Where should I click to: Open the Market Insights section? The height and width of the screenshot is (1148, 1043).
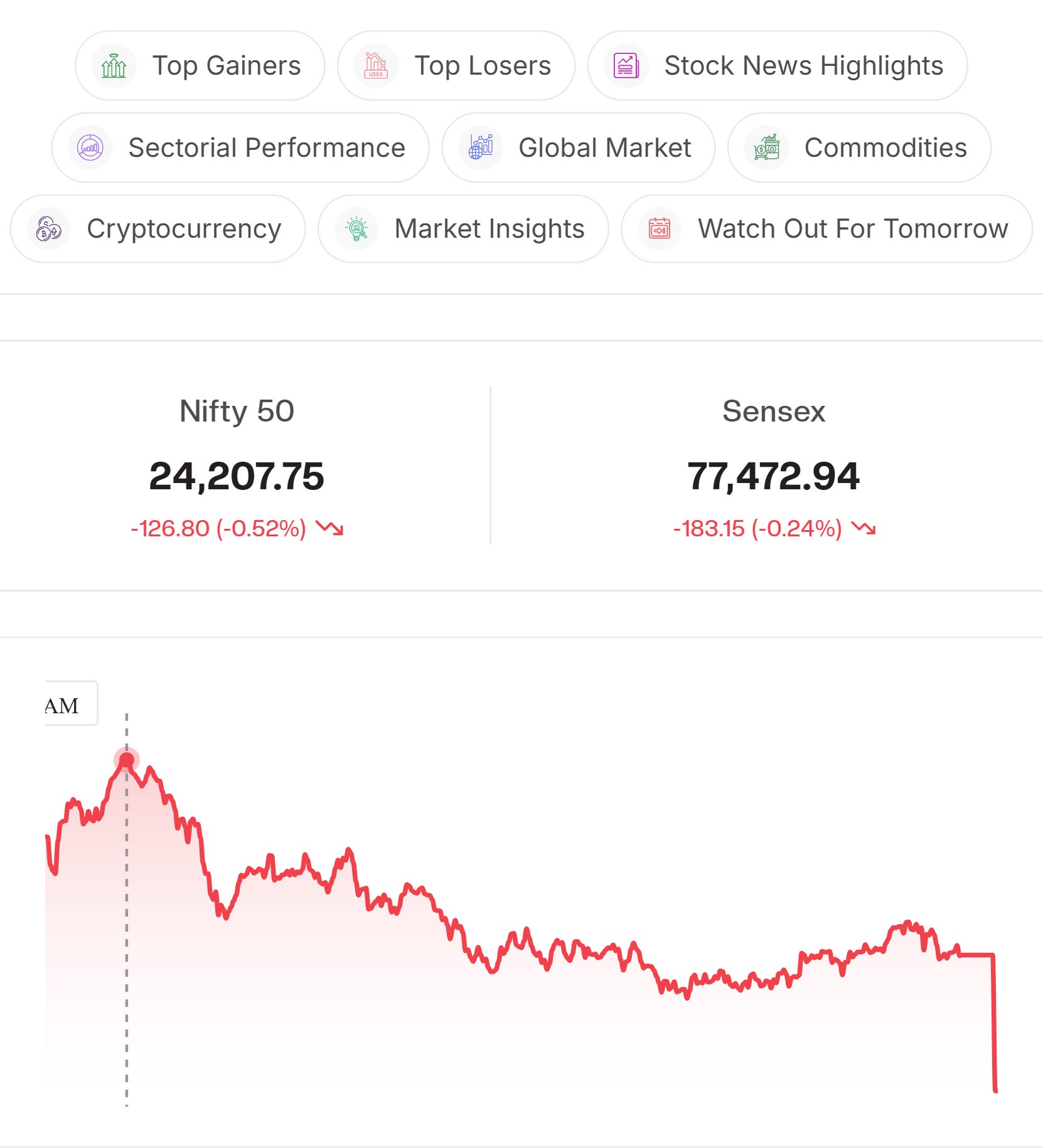[463, 229]
